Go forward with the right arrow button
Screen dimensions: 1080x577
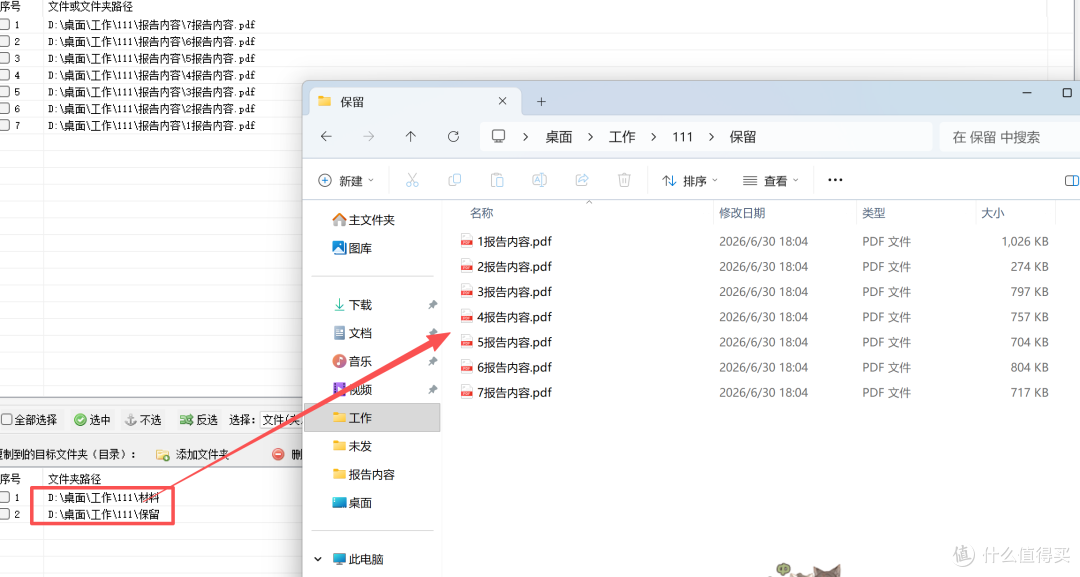(368, 136)
